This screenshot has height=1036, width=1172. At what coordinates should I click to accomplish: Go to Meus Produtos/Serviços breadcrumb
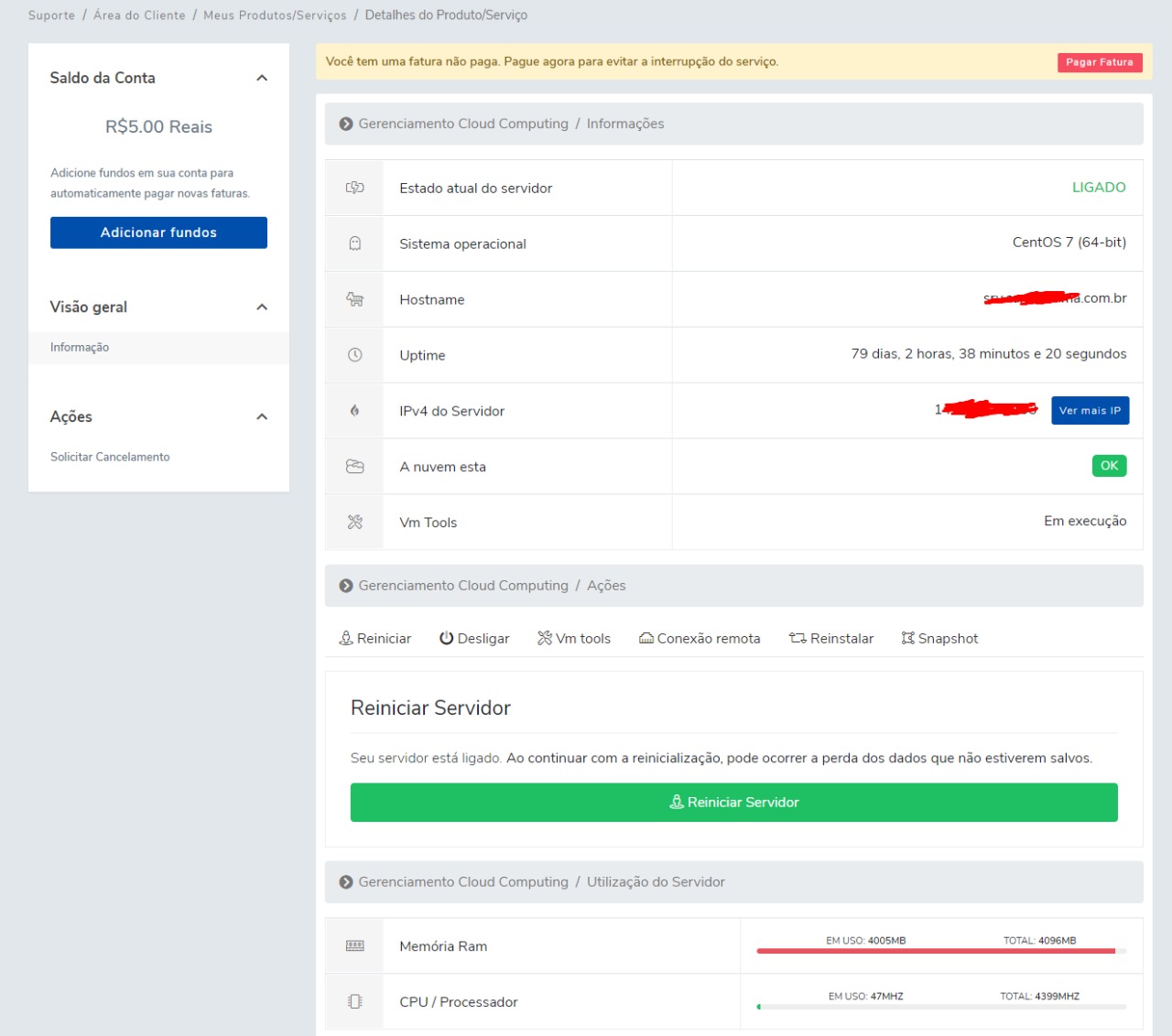click(275, 16)
